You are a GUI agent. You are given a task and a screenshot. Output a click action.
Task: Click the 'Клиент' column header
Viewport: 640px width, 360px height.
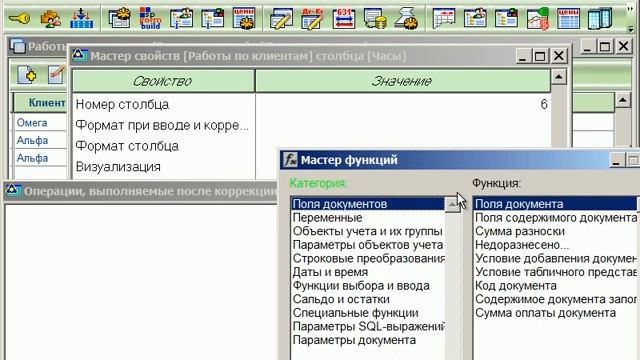tap(40, 102)
